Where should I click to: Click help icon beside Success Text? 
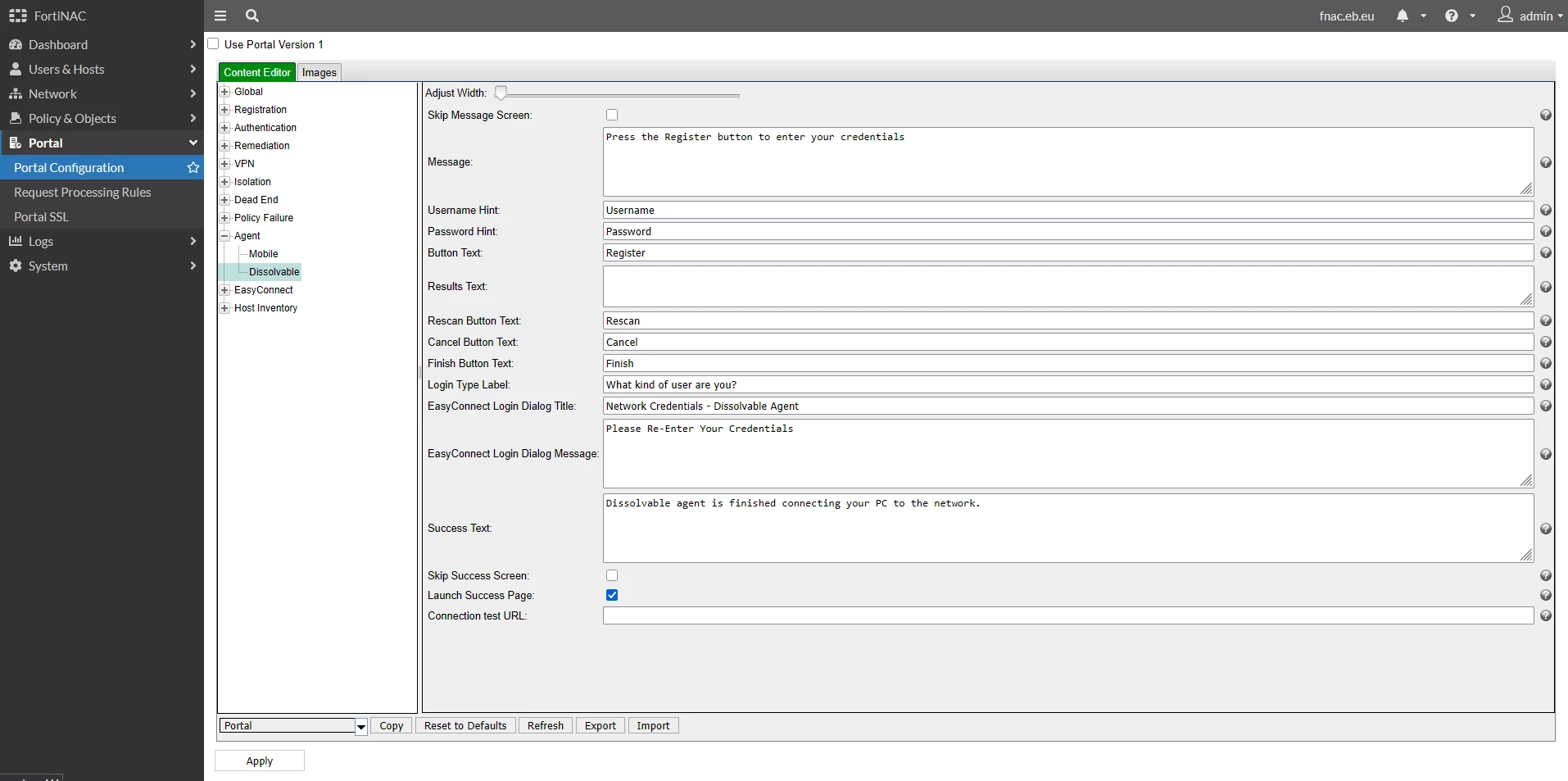tap(1546, 529)
